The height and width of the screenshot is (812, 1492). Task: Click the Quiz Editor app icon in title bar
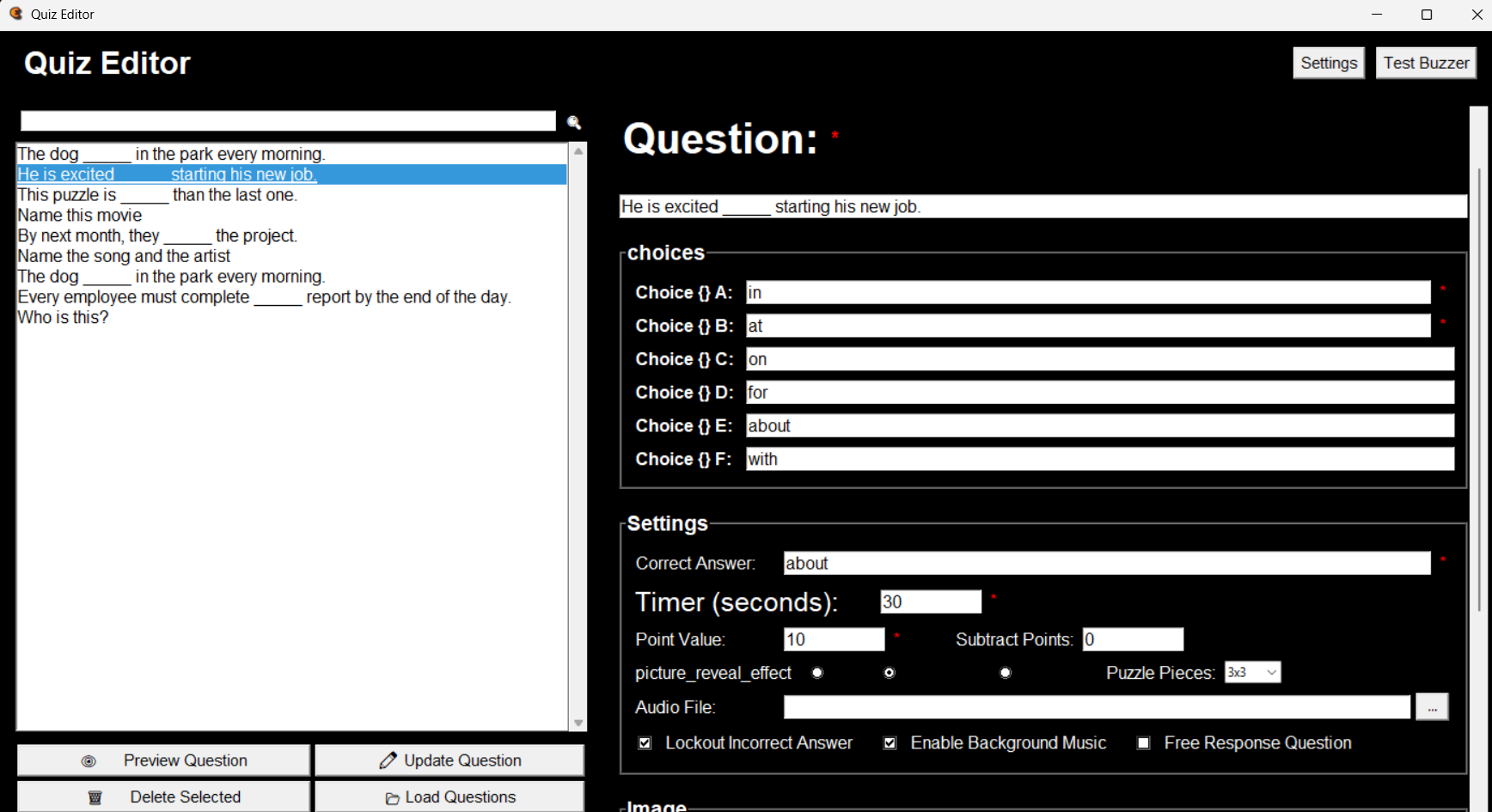click(15, 14)
